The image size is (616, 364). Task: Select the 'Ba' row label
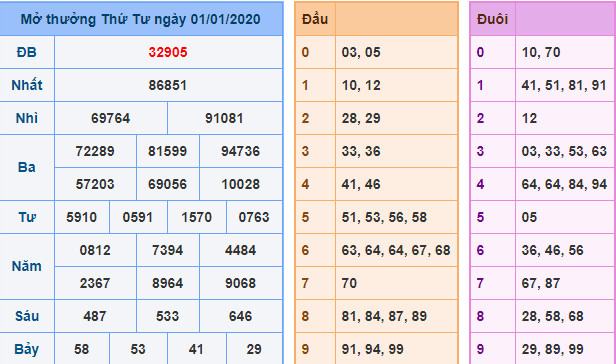click(27, 168)
